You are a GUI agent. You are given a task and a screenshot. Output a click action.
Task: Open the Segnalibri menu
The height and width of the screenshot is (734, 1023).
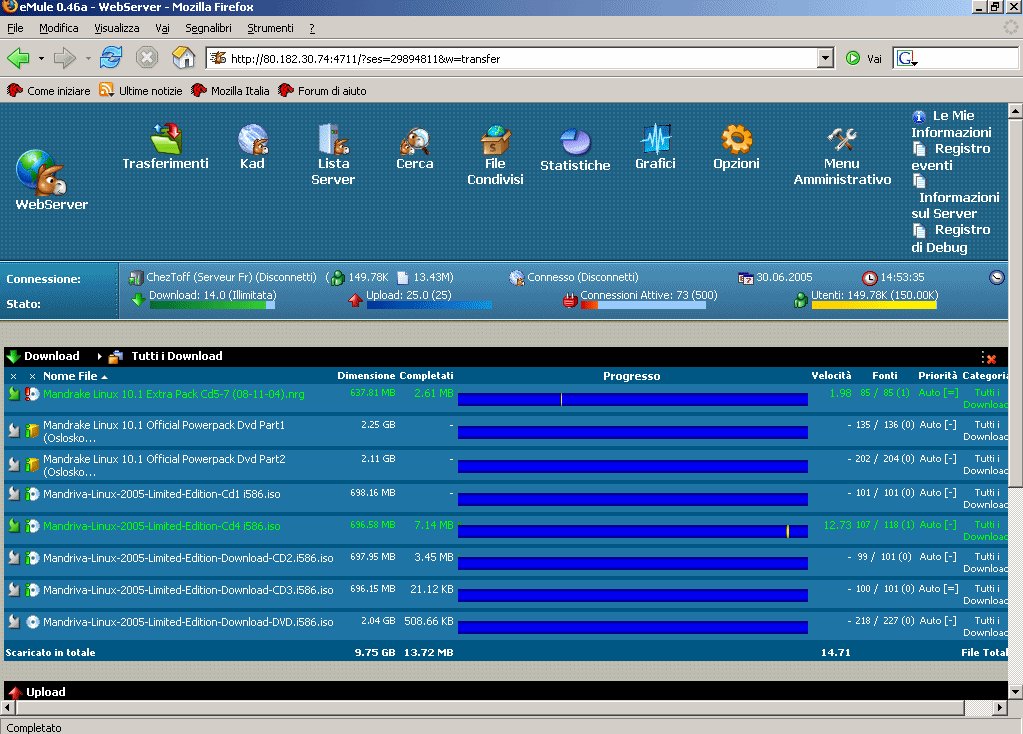[x=208, y=28]
